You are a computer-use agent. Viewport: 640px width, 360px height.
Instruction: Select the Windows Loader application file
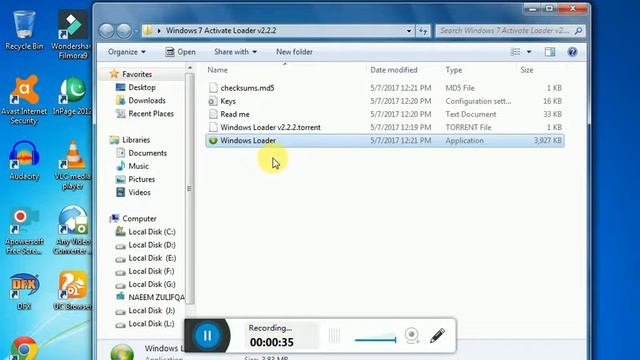pos(384,140)
